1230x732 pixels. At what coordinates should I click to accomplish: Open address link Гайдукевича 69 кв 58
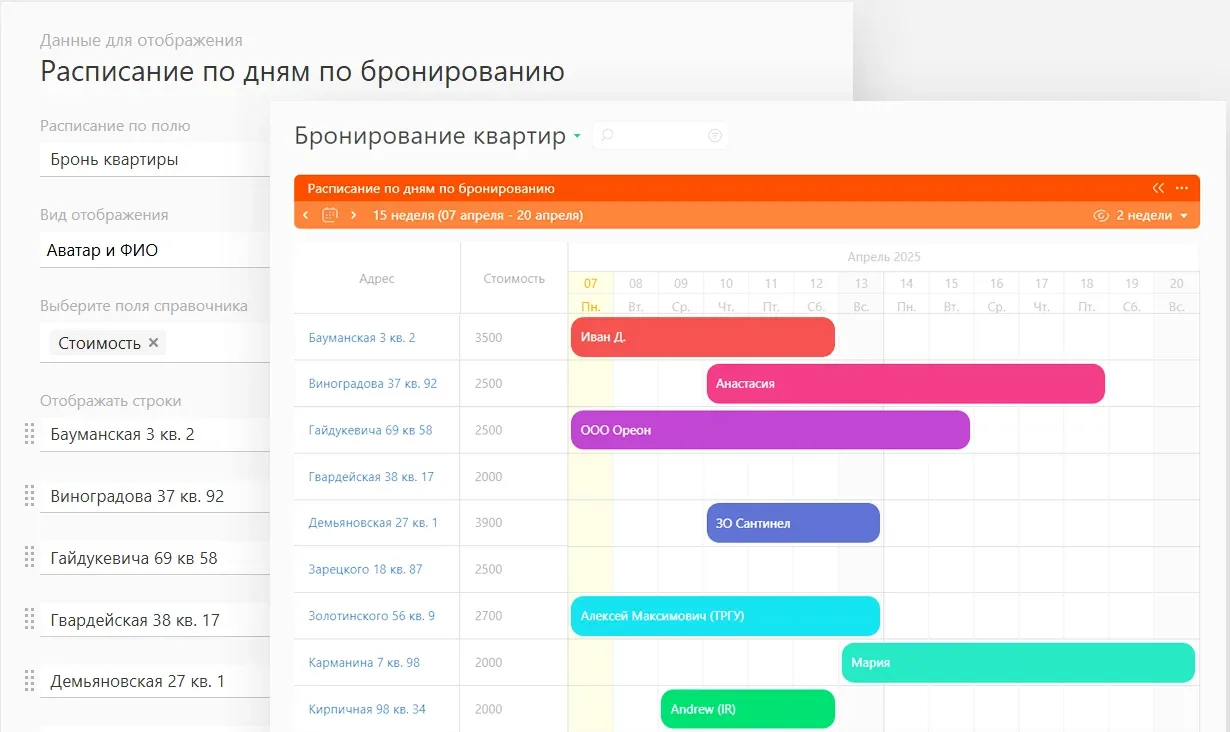pos(370,430)
